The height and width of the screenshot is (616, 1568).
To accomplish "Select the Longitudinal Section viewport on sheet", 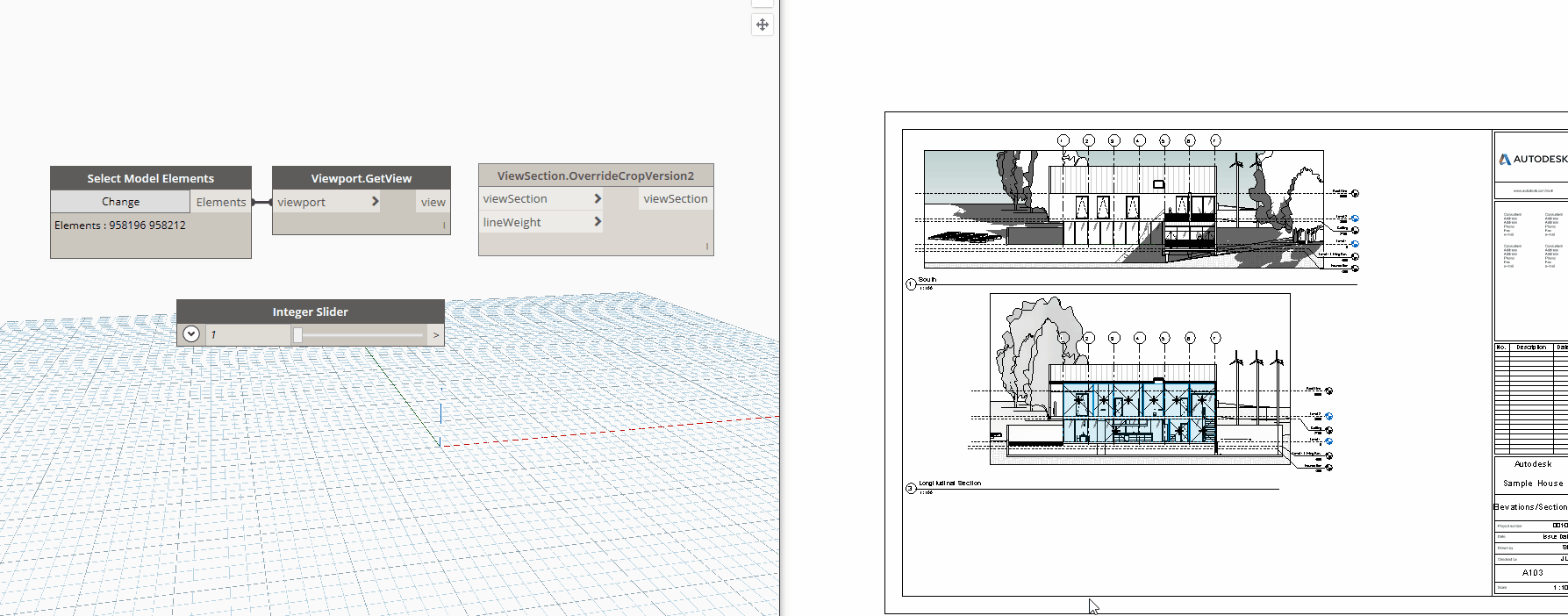I will pyautogui.click(x=1140, y=378).
